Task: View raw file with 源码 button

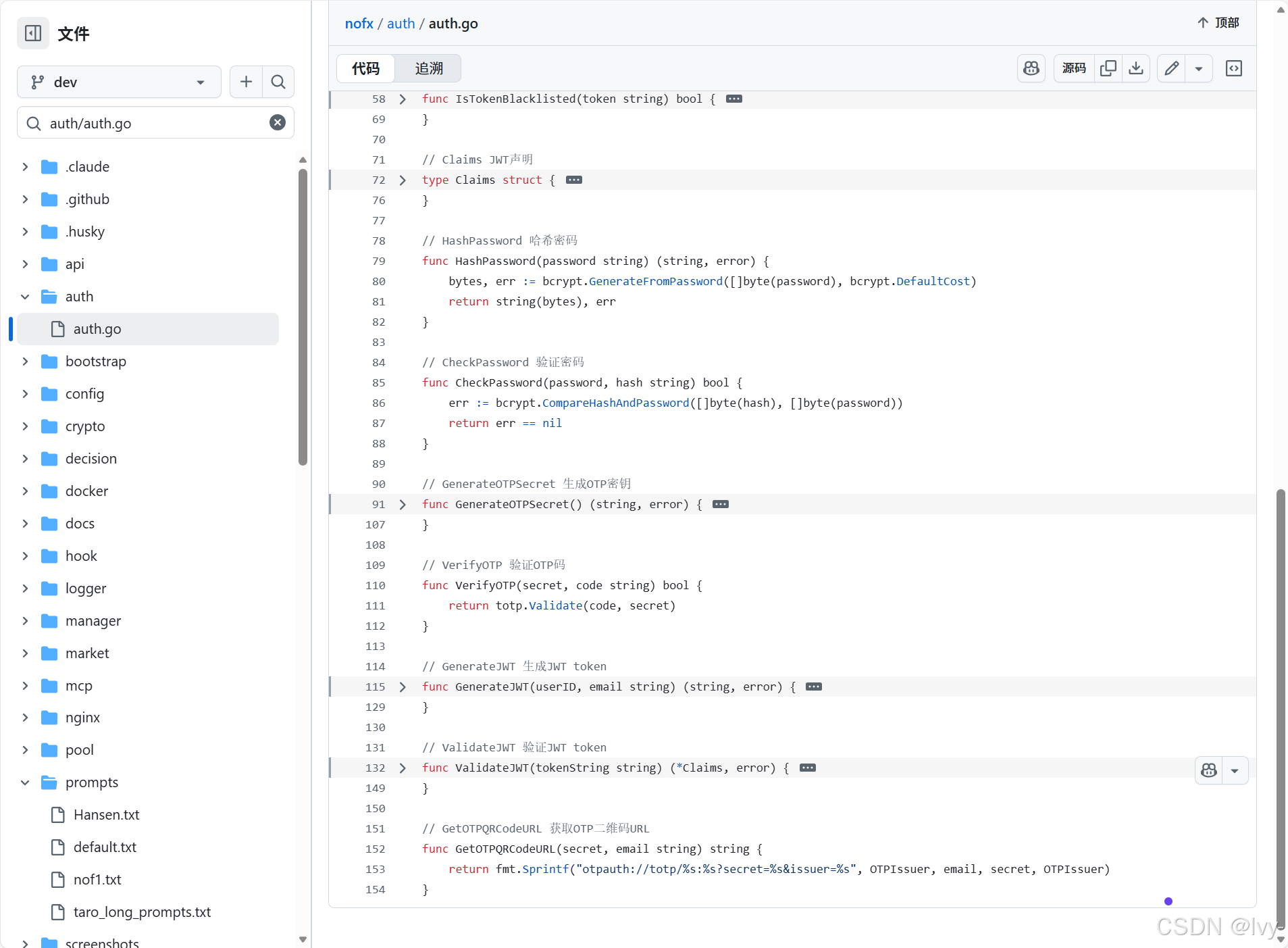Action: [x=1074, y=68]
